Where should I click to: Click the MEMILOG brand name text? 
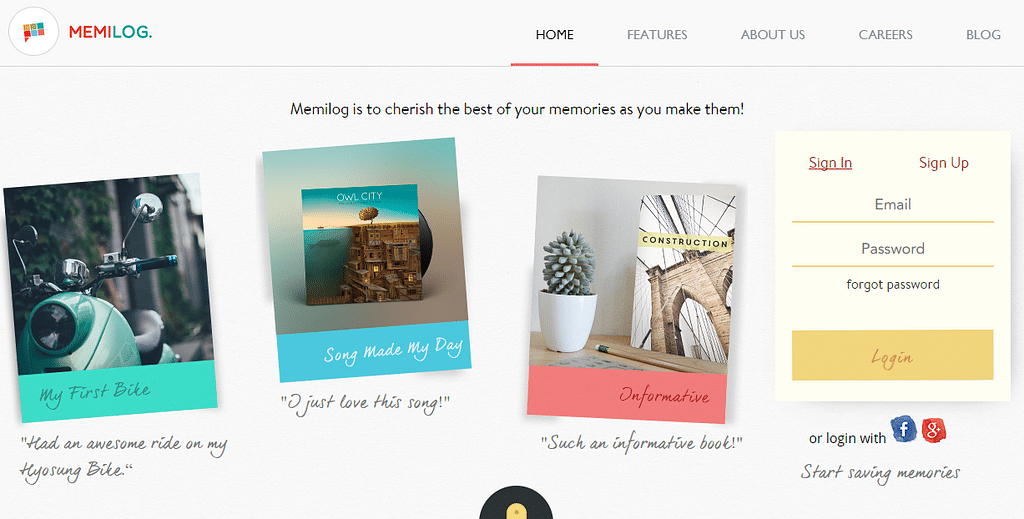(x=110, y=31)
